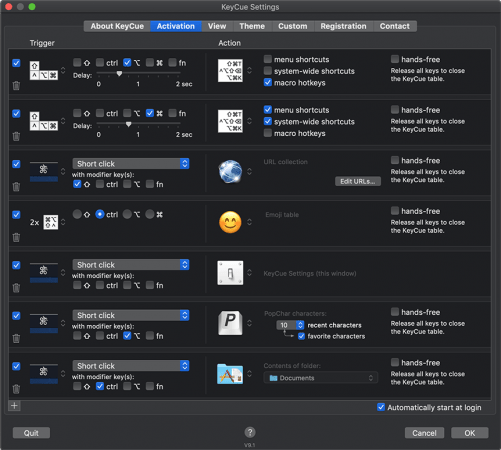
Task: Click the shortcut table action icon in first row
Action: tap(230, 71)
